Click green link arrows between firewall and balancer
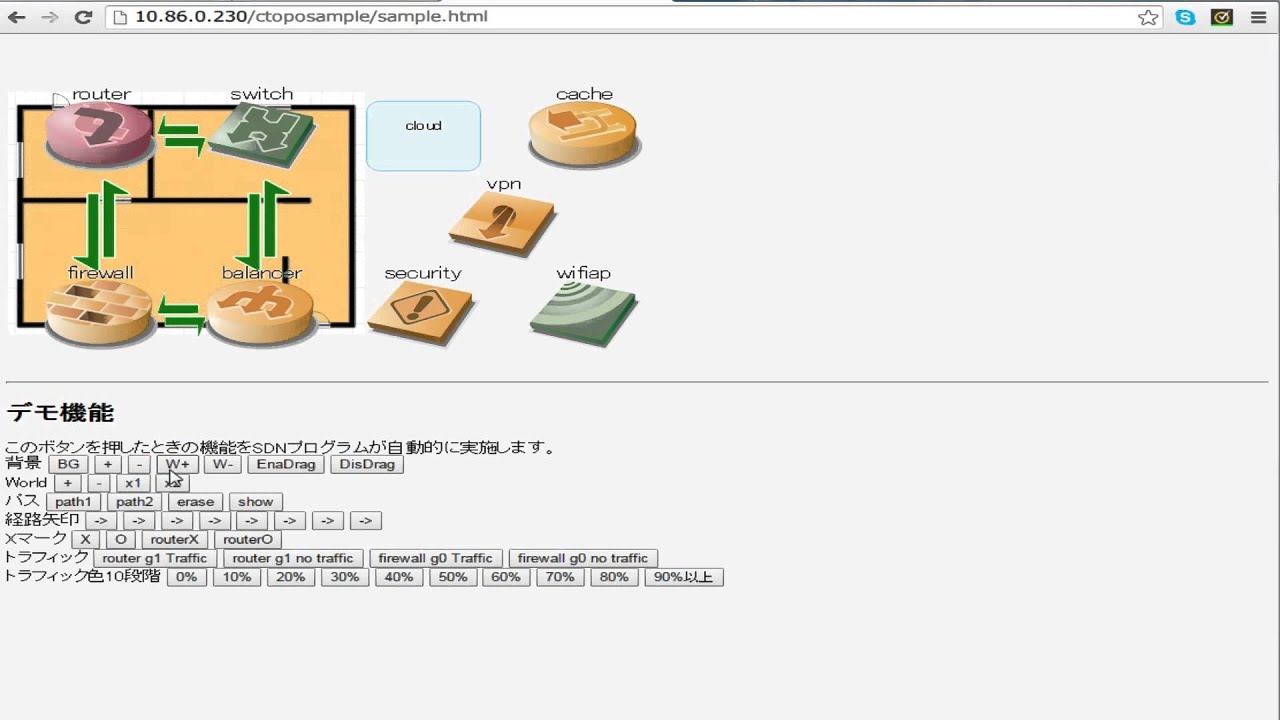Screen dimensions: 1280x720 [x=180, y=314]
